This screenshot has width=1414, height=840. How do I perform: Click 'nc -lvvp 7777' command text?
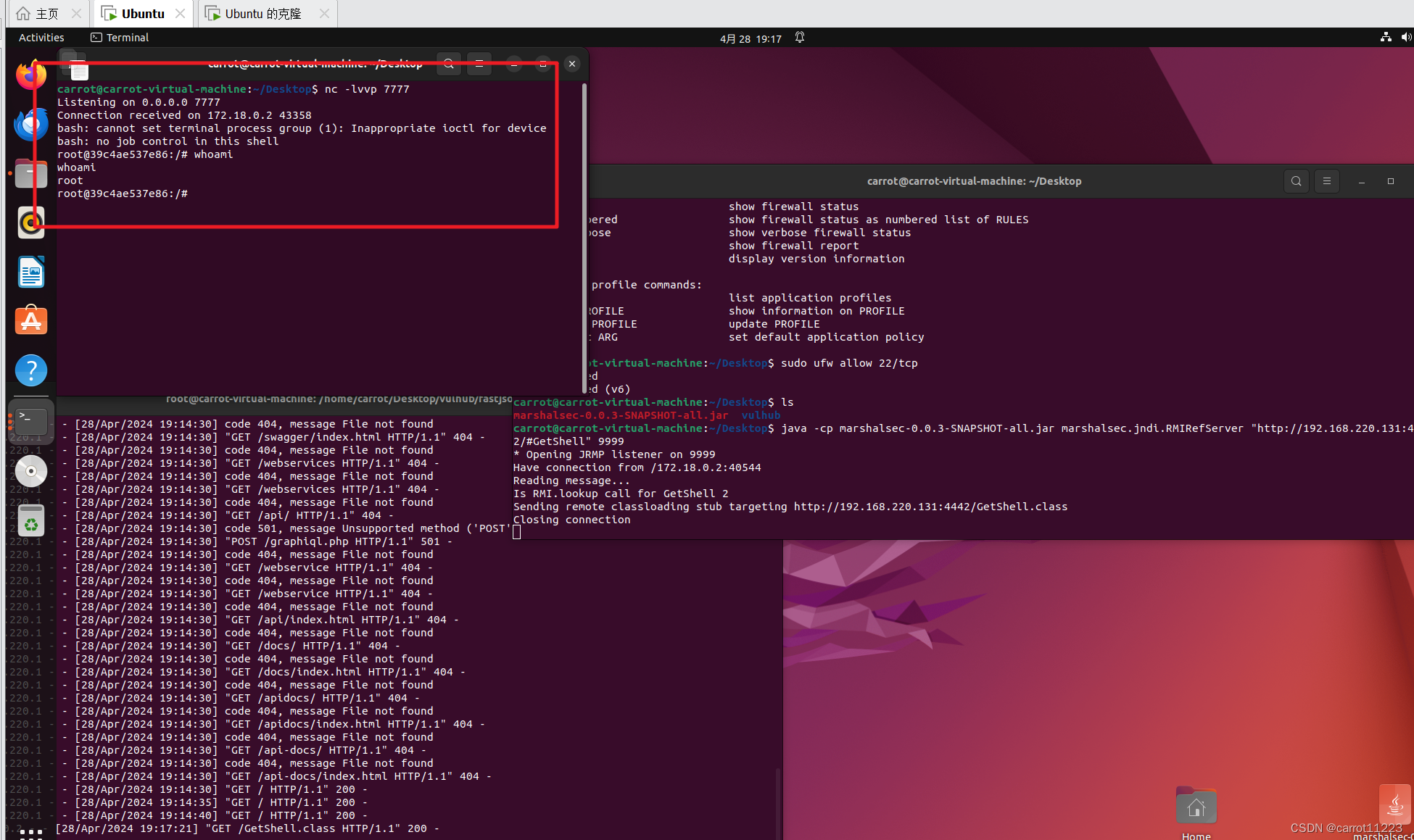[x=367, y=89]
